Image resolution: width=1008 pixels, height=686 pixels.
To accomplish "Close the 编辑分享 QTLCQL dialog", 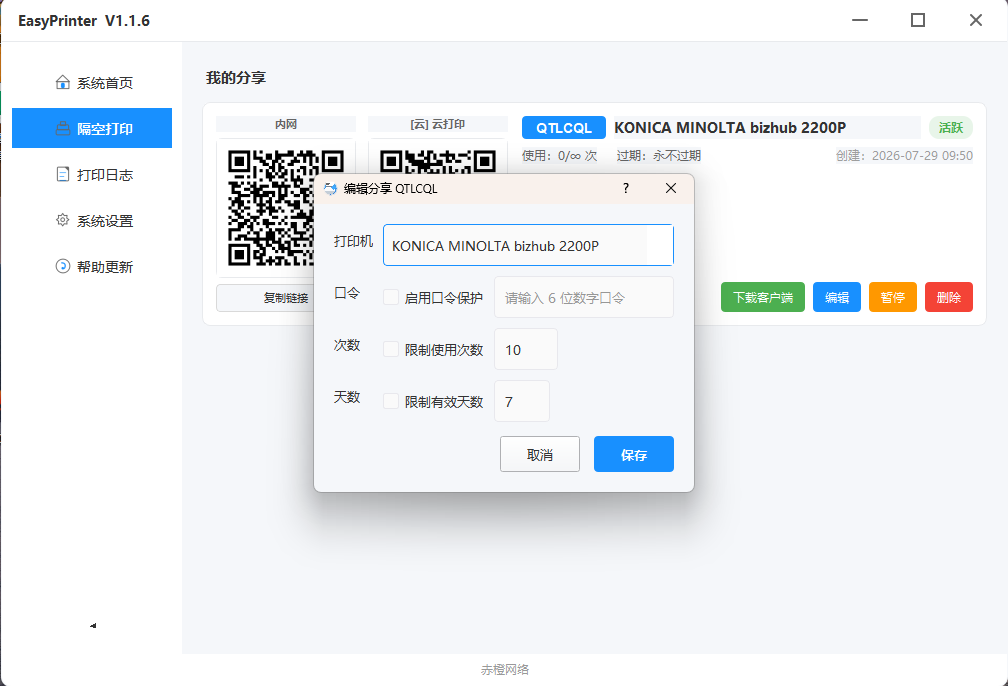I will click(670, 188).
